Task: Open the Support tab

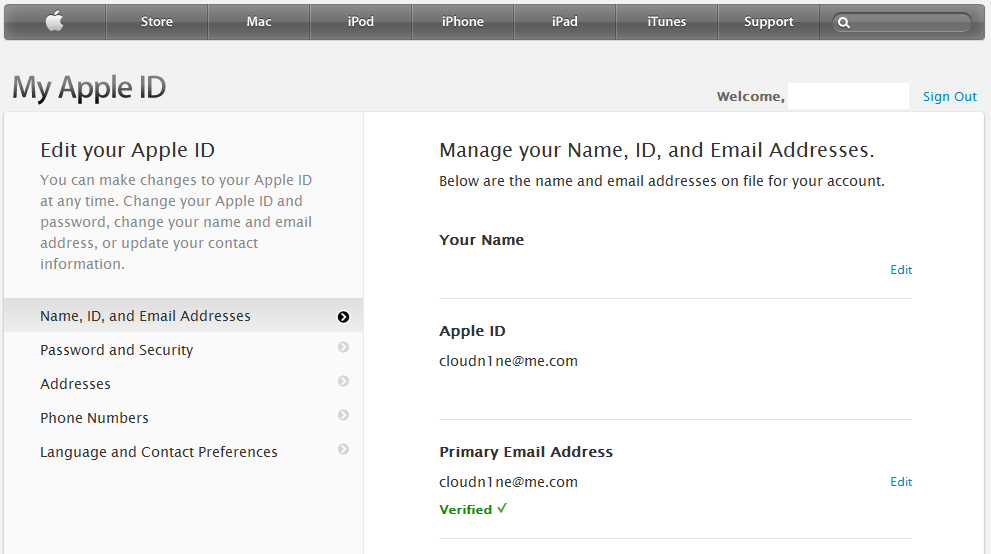Action: pyautogui.click(x=769, y=21)
